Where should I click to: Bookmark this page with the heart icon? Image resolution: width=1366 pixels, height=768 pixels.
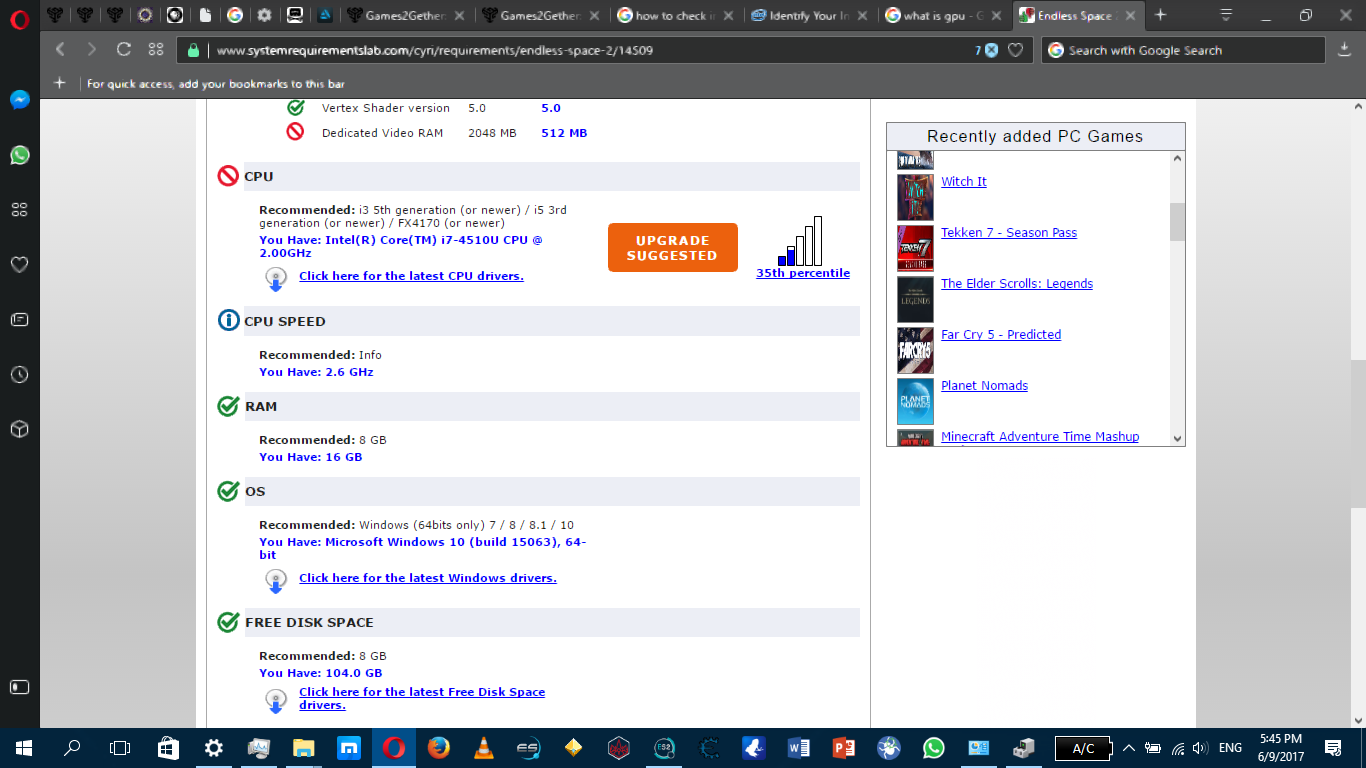point(1016,50)
